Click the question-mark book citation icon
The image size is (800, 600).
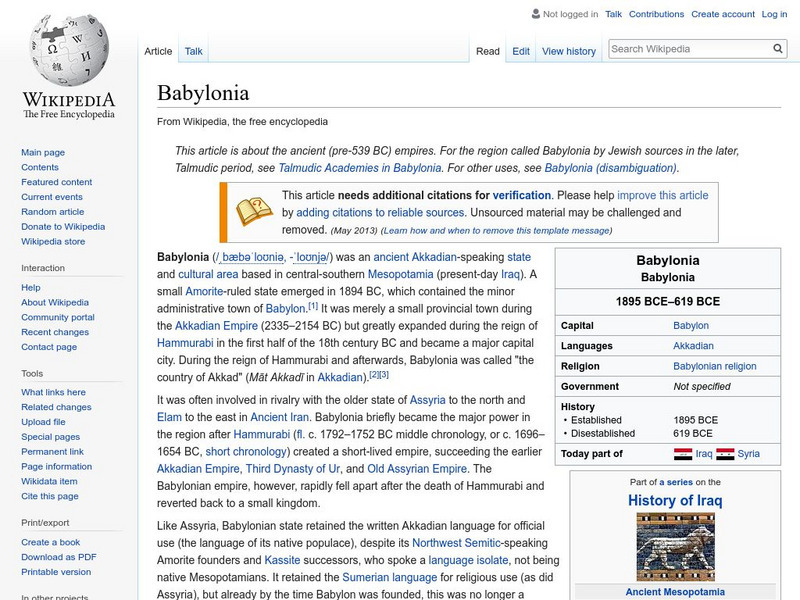click(254, 211)
